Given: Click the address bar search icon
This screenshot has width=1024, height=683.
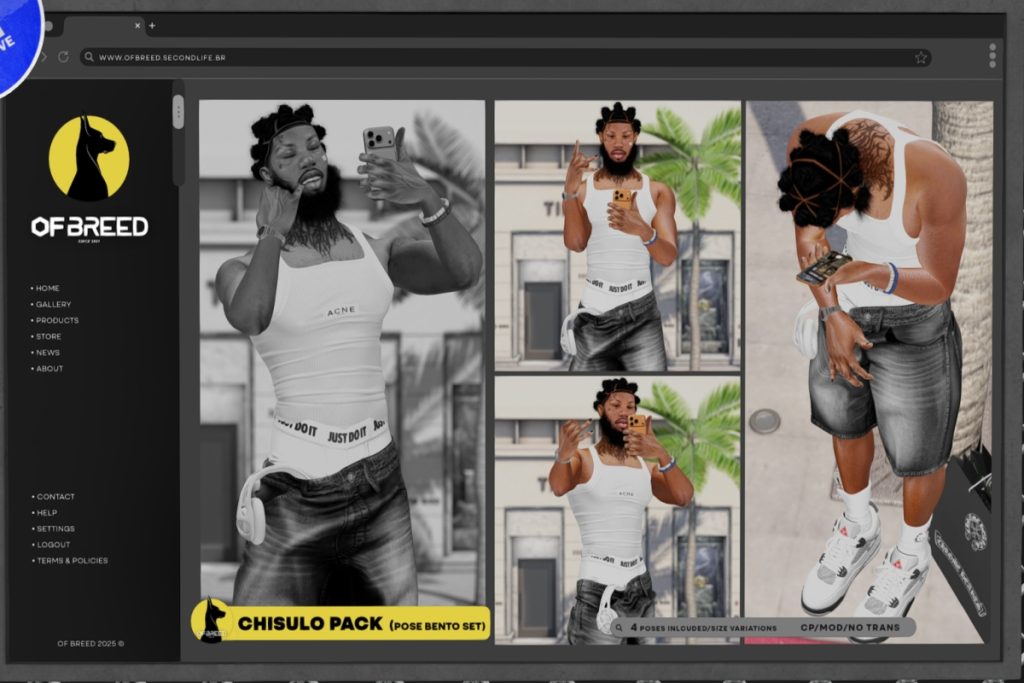Looking at the screenshot, I should coord(89,57).
